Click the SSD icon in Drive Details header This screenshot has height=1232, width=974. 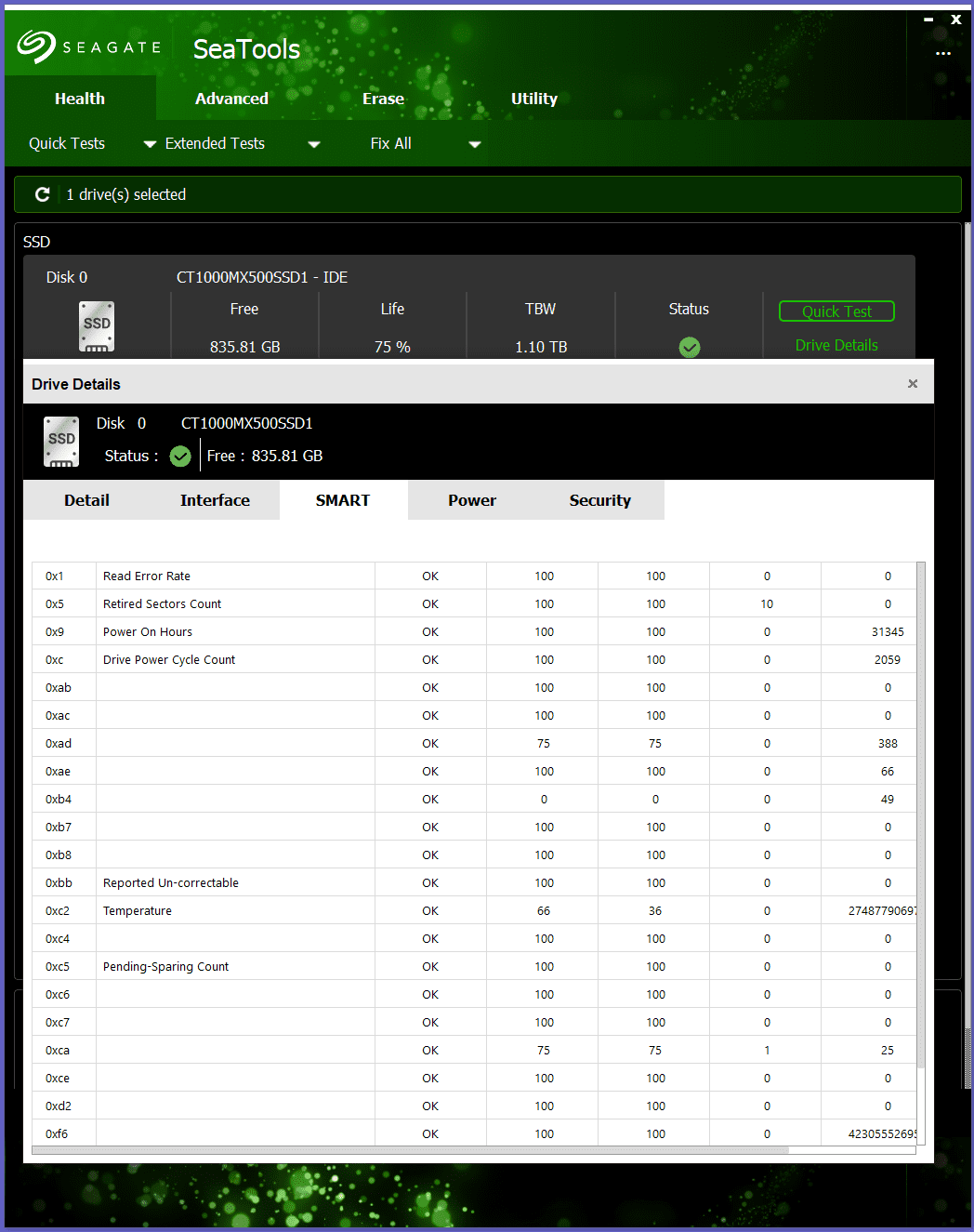click(61, 442)
